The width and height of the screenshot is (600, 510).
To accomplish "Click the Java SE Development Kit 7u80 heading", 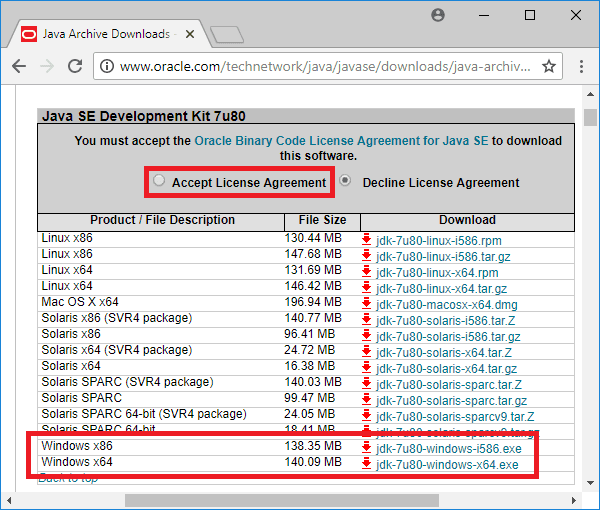I will [x=144, y=116].
